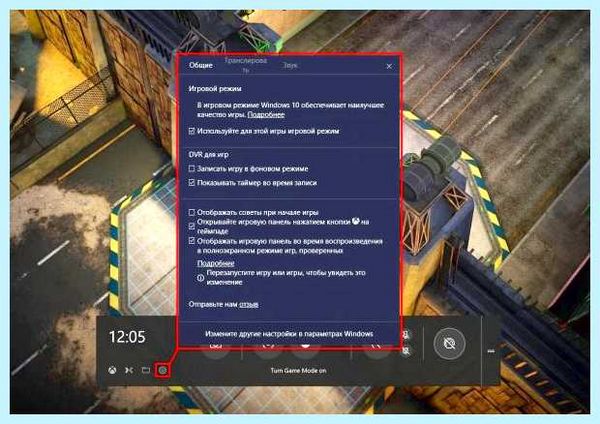Enable 'Отображать советы при начале игры' checkbox

point(192,212)
